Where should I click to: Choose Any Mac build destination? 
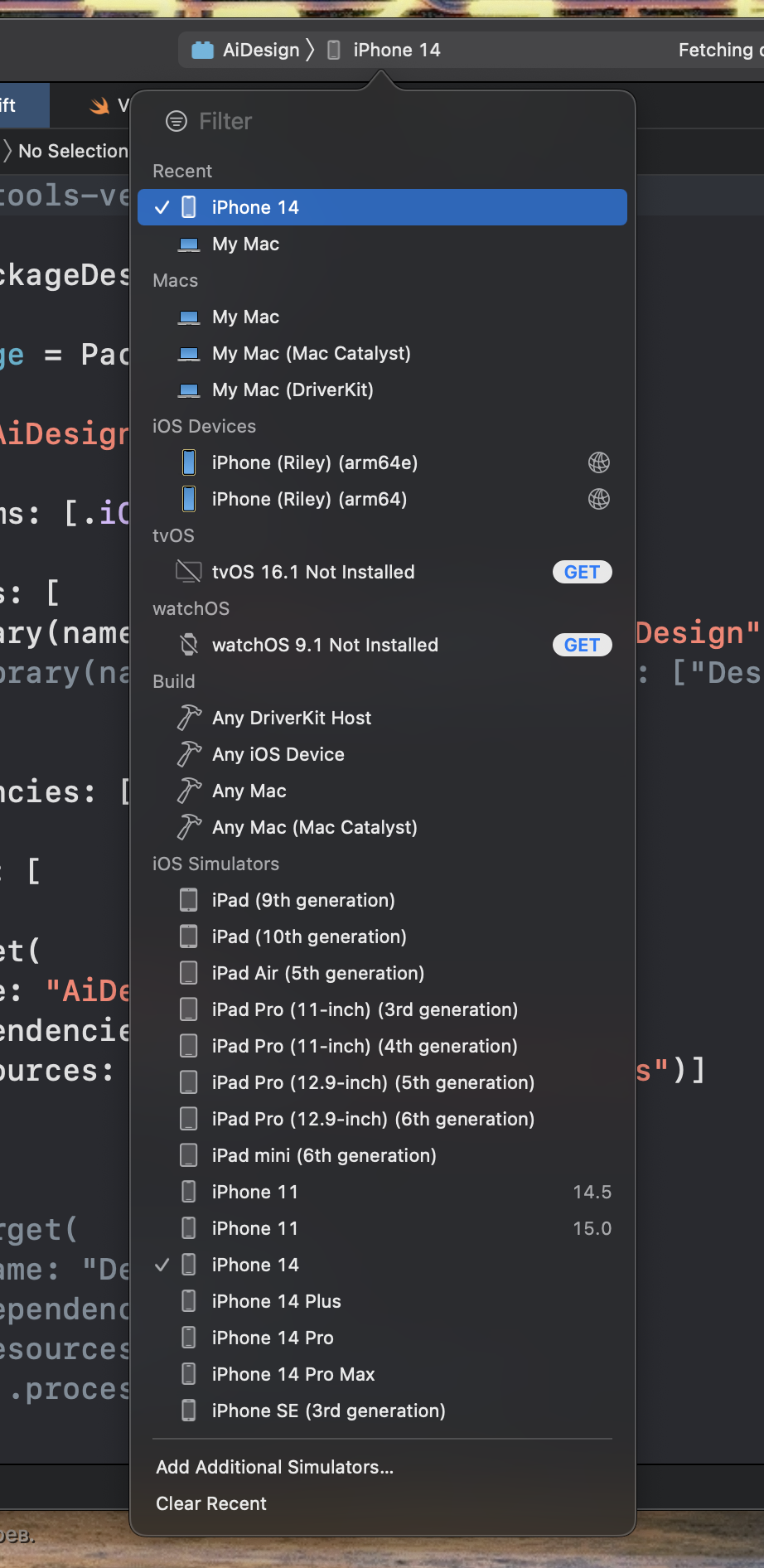(382, 791)
